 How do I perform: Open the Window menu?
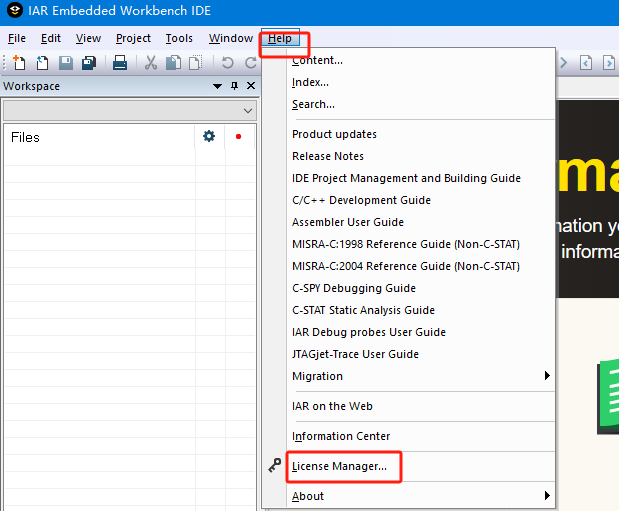click(x=231, y=38)
